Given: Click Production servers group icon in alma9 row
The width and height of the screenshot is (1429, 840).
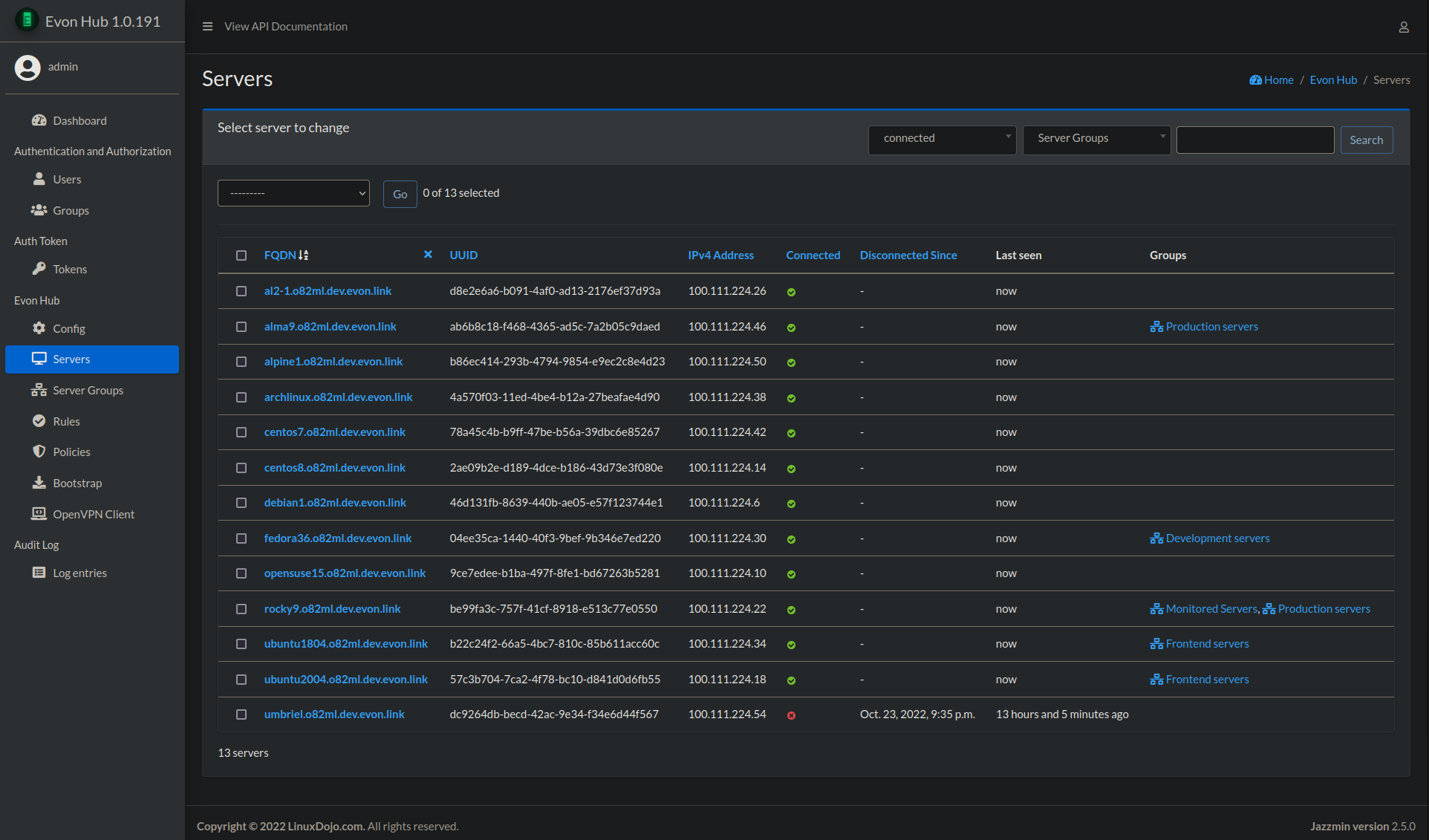Looking at the screenshot, I should coord(1156,327).
